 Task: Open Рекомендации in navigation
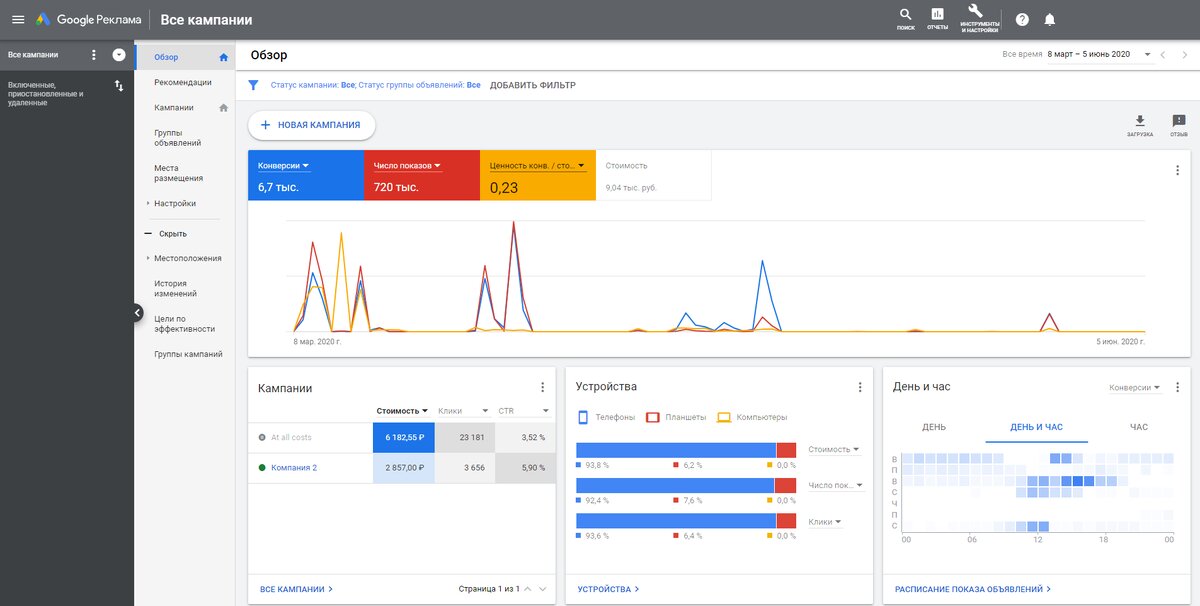point(183,82)
